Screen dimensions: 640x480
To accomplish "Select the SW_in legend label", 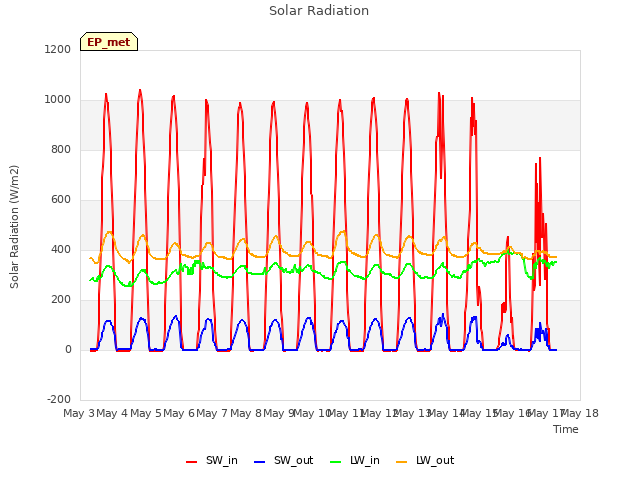I will (222, 460).
